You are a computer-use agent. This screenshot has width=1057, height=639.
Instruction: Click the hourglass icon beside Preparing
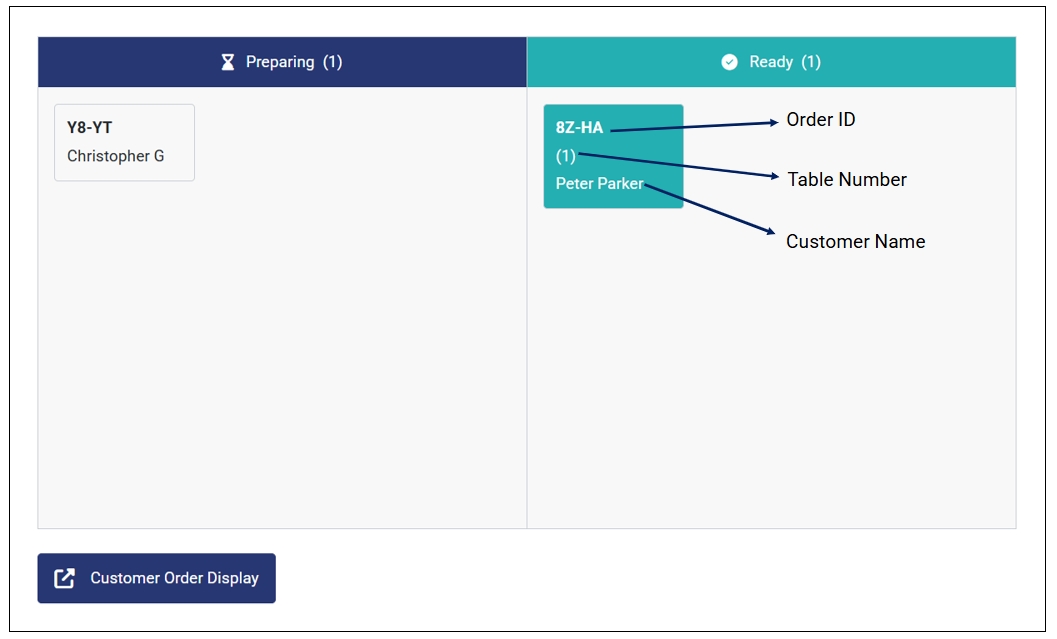click(x=227, y=62)
